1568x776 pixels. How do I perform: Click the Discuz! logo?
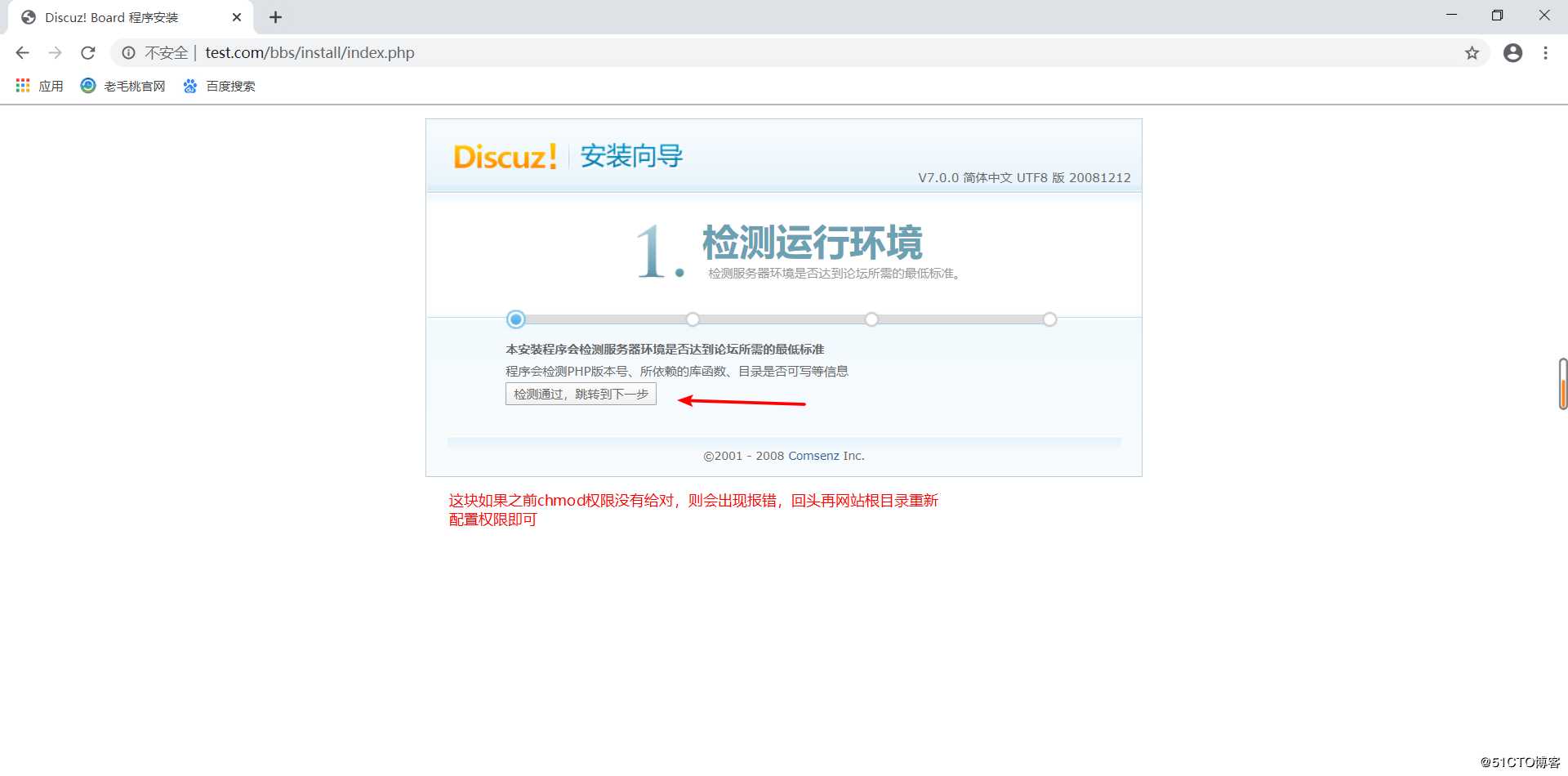(x=506, y=156)
